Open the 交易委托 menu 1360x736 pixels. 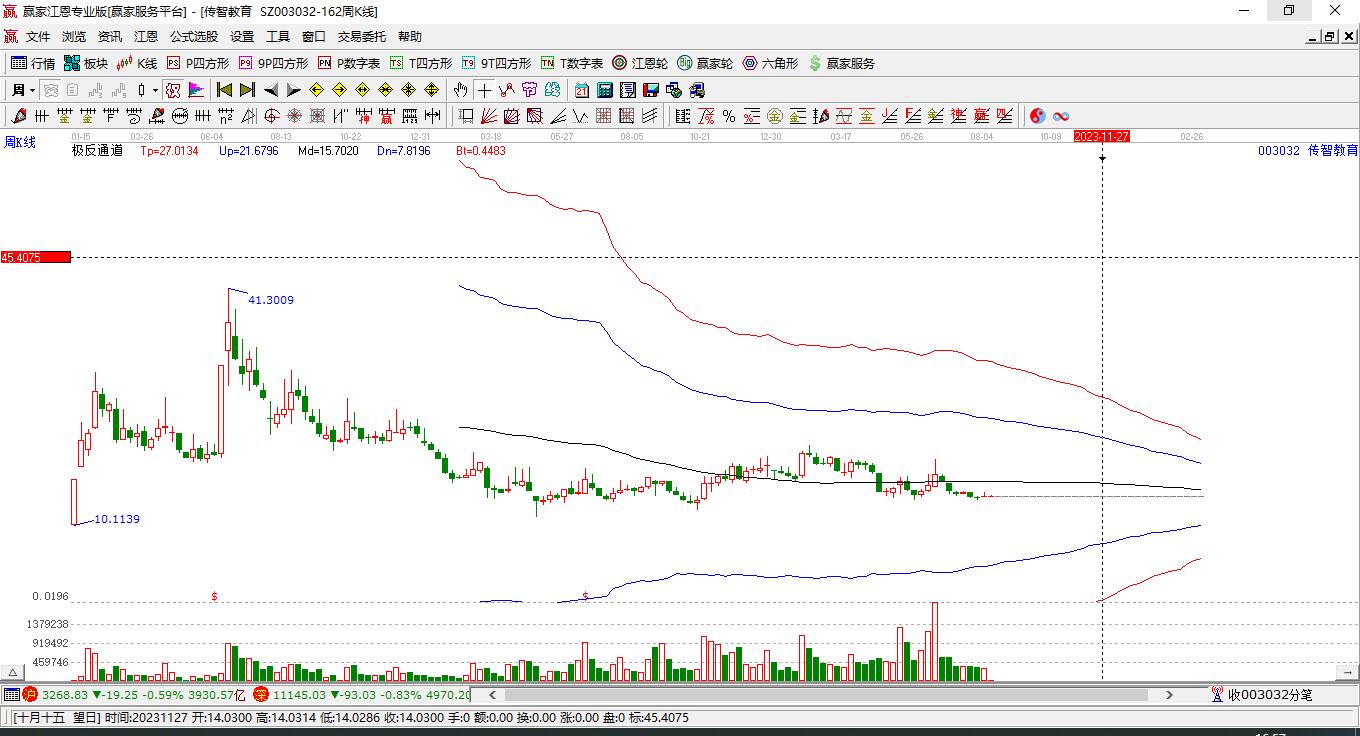coord(361,37)
